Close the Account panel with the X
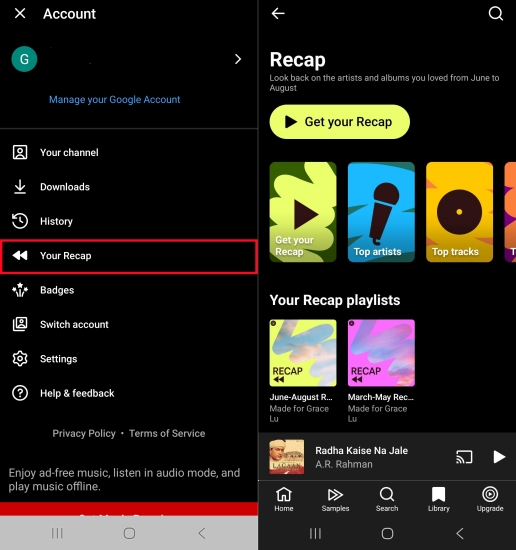The image size is (516, 550). pyautogui.click(x=20, y=14)
